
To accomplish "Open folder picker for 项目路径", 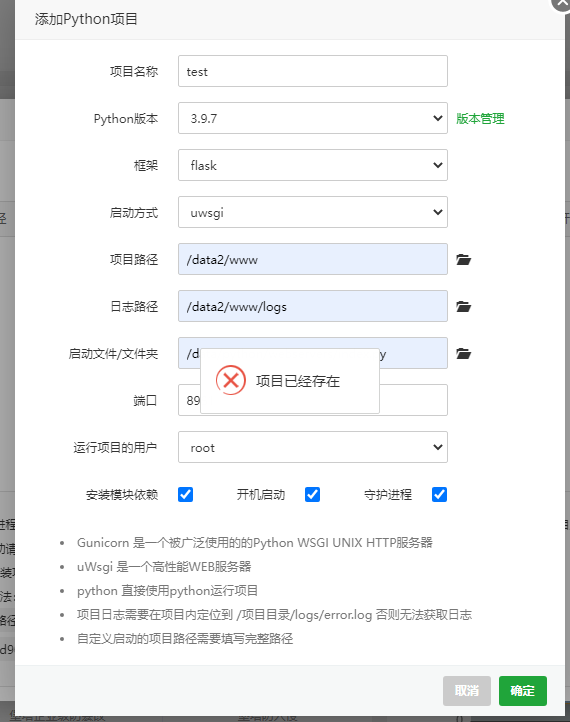I will click(463, 260).
